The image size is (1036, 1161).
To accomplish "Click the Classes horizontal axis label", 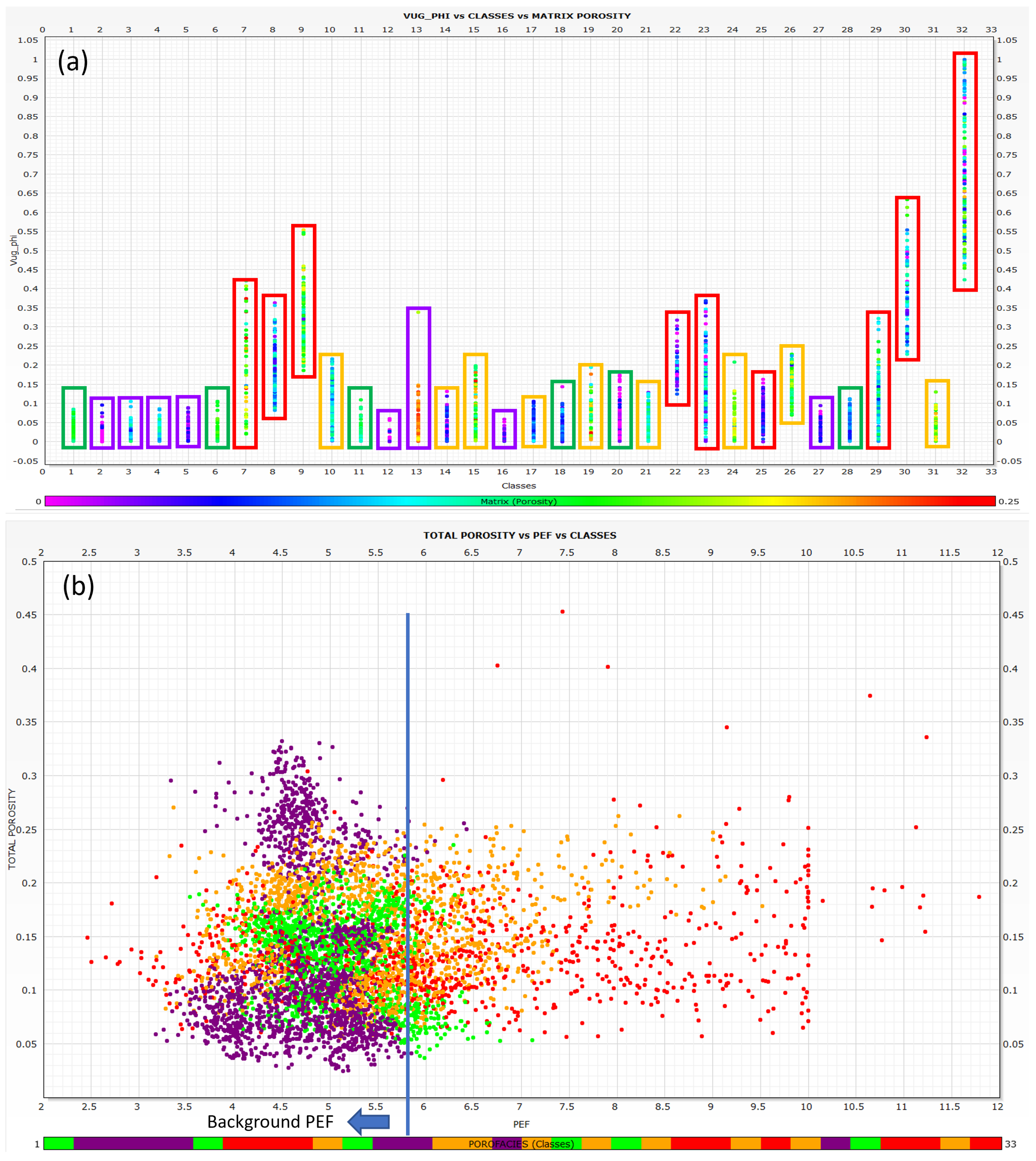I will click(x=519, y=486).
